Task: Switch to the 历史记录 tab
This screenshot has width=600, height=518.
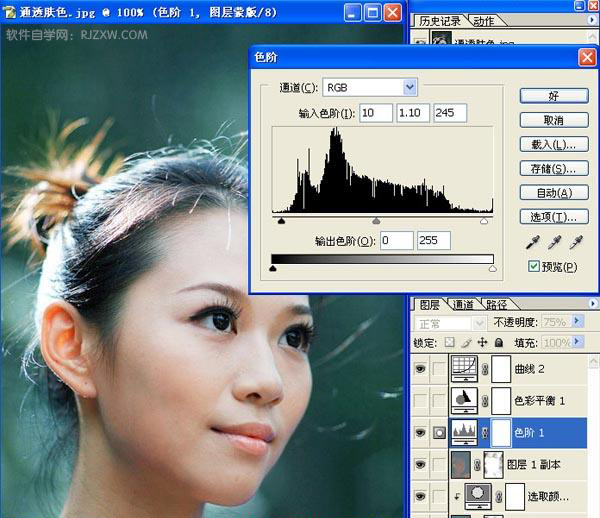Action: [440, 21]
